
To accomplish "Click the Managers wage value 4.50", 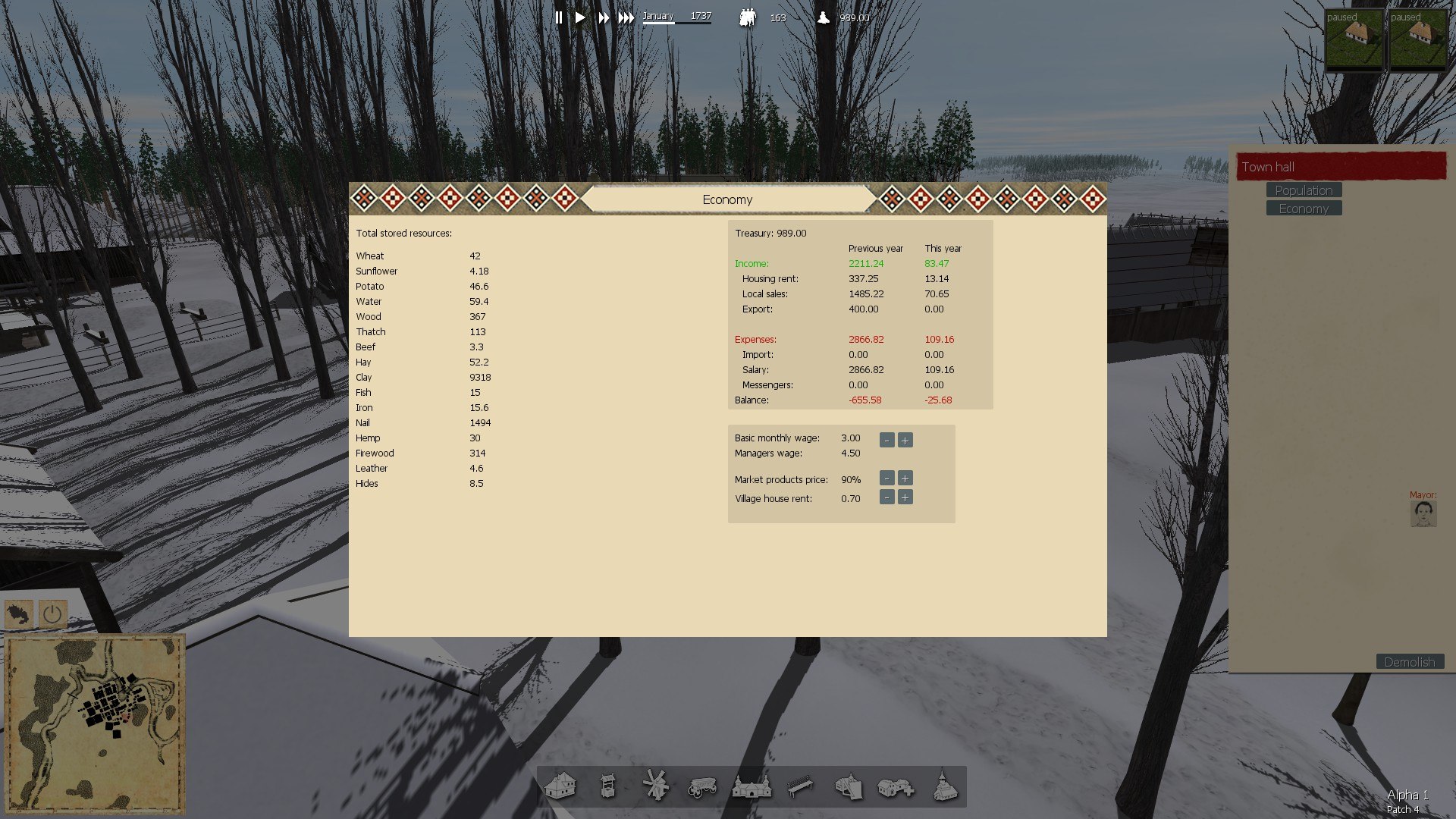I will pos(851,453).
